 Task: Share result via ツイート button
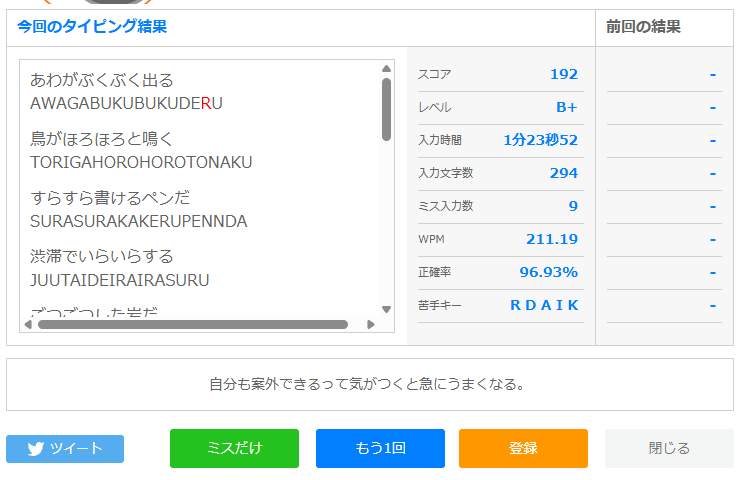click(65, 449)
